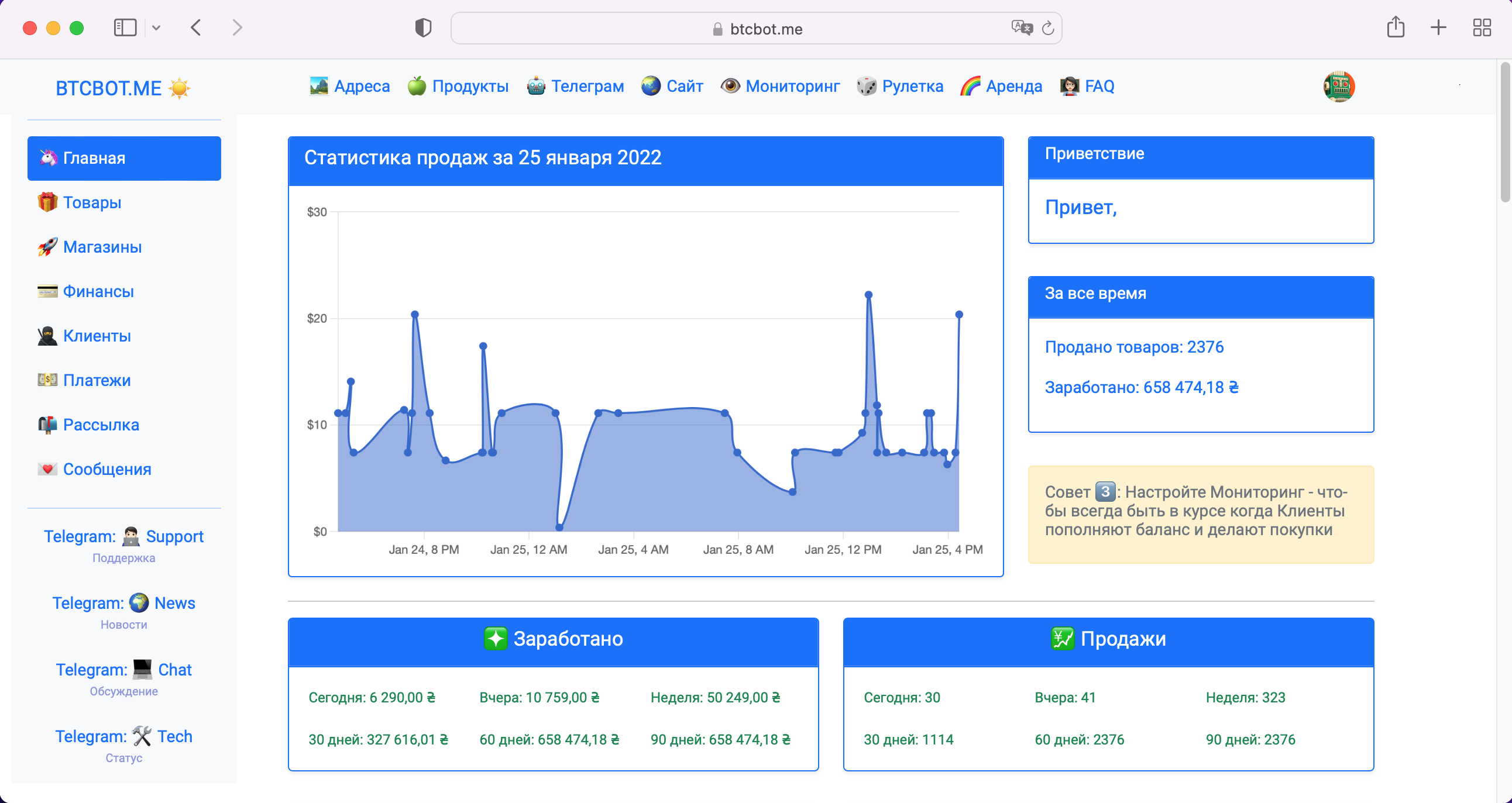
Task: Toggle the Safari sidebar button
Action: [125, 27]
